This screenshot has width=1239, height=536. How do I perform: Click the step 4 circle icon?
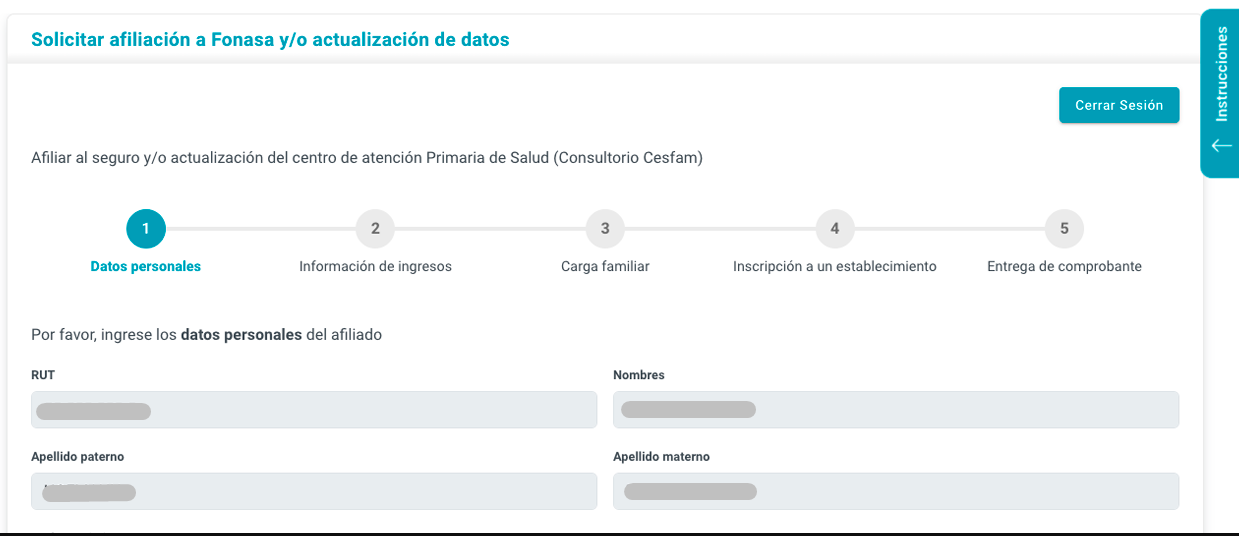[835, 229]
